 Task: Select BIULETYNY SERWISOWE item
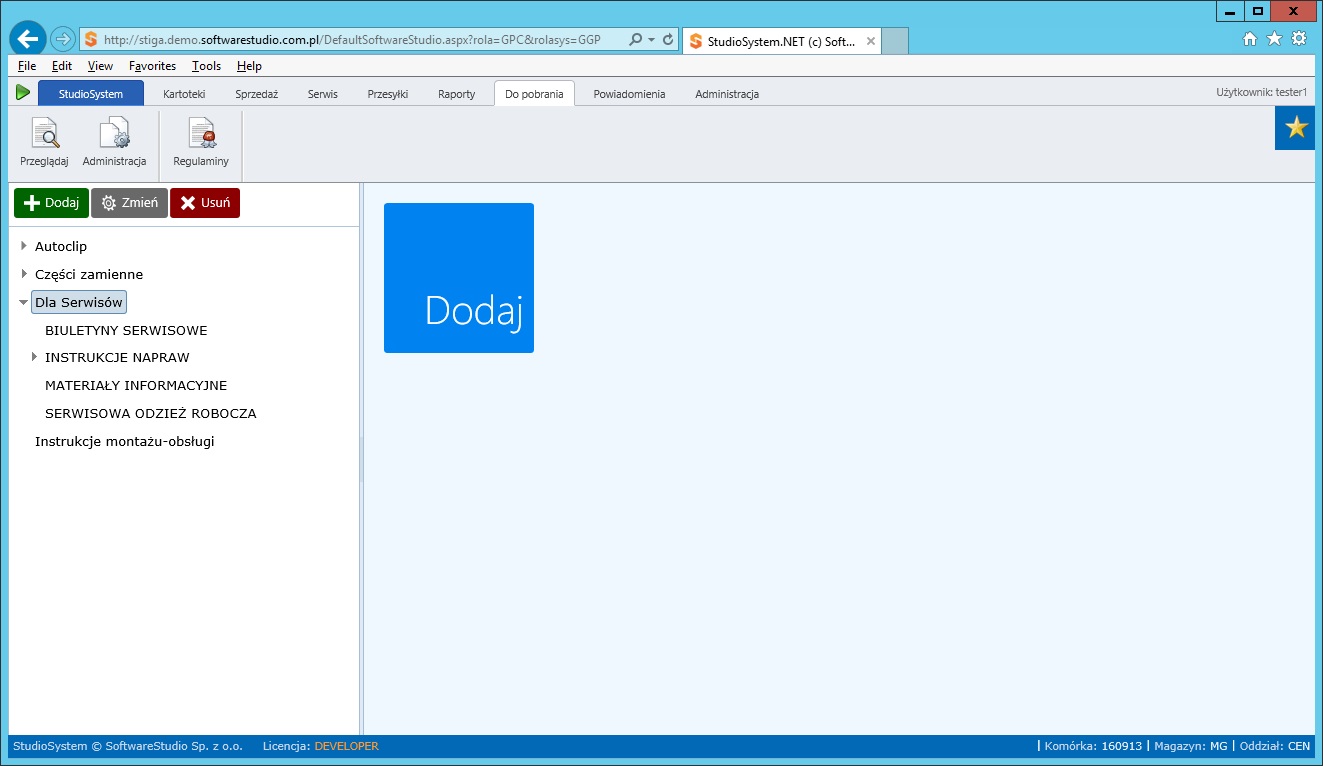[126, 330]
